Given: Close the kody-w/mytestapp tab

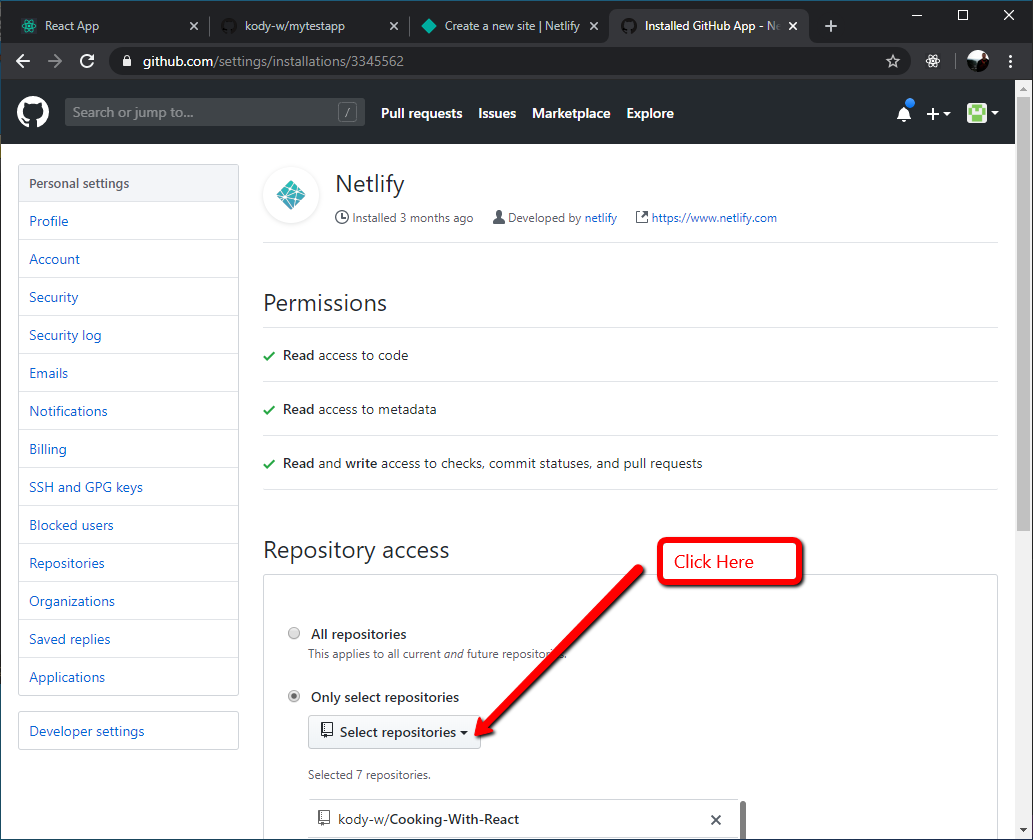Looking at the screenshot, I should (x=394, y=26).
